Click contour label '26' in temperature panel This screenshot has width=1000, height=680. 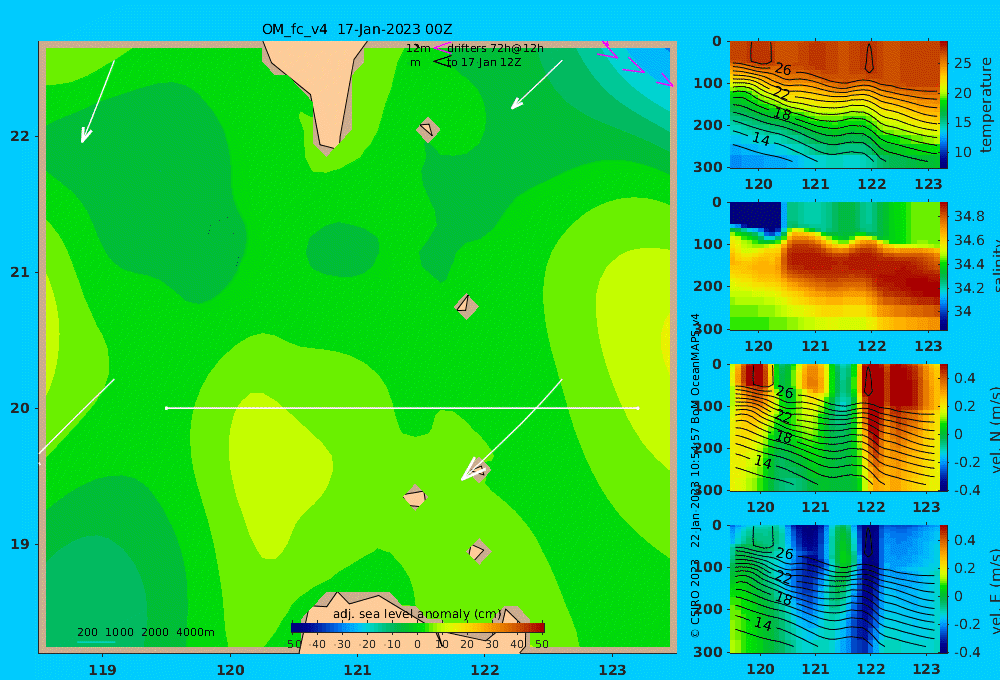pyautogui.click(x=783, y=69)
